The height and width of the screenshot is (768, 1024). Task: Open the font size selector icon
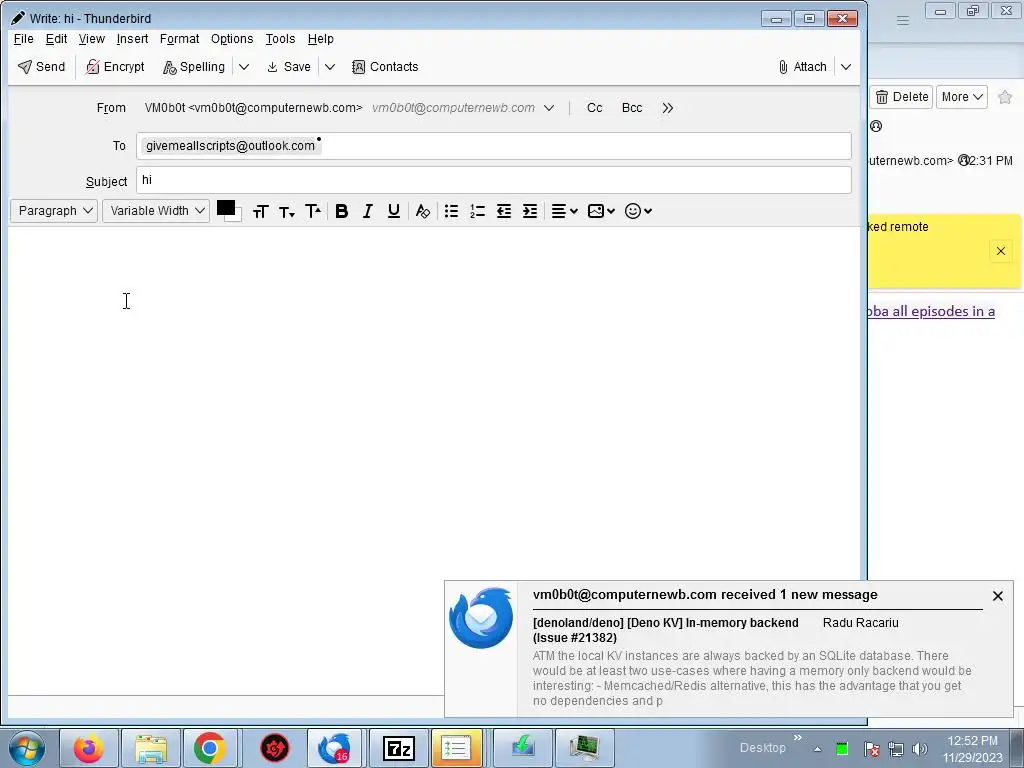click(x=261, y=211)
